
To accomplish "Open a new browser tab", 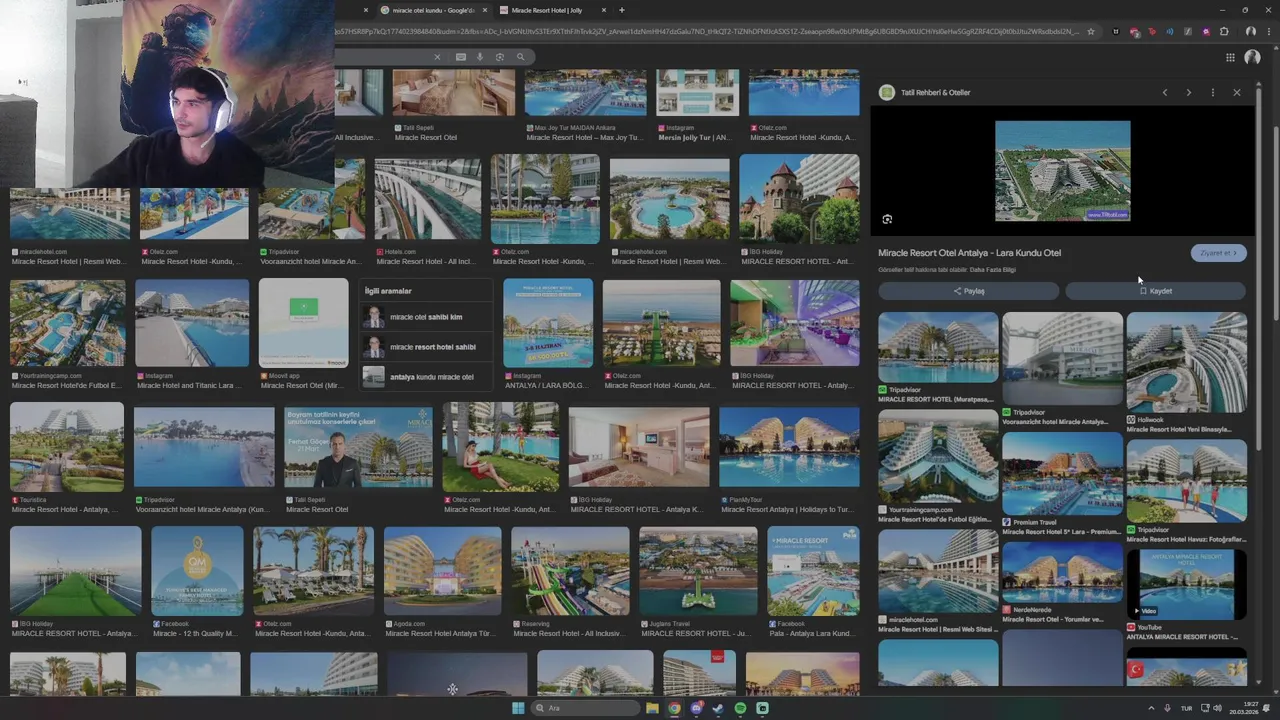I will [x=622, y=10].
